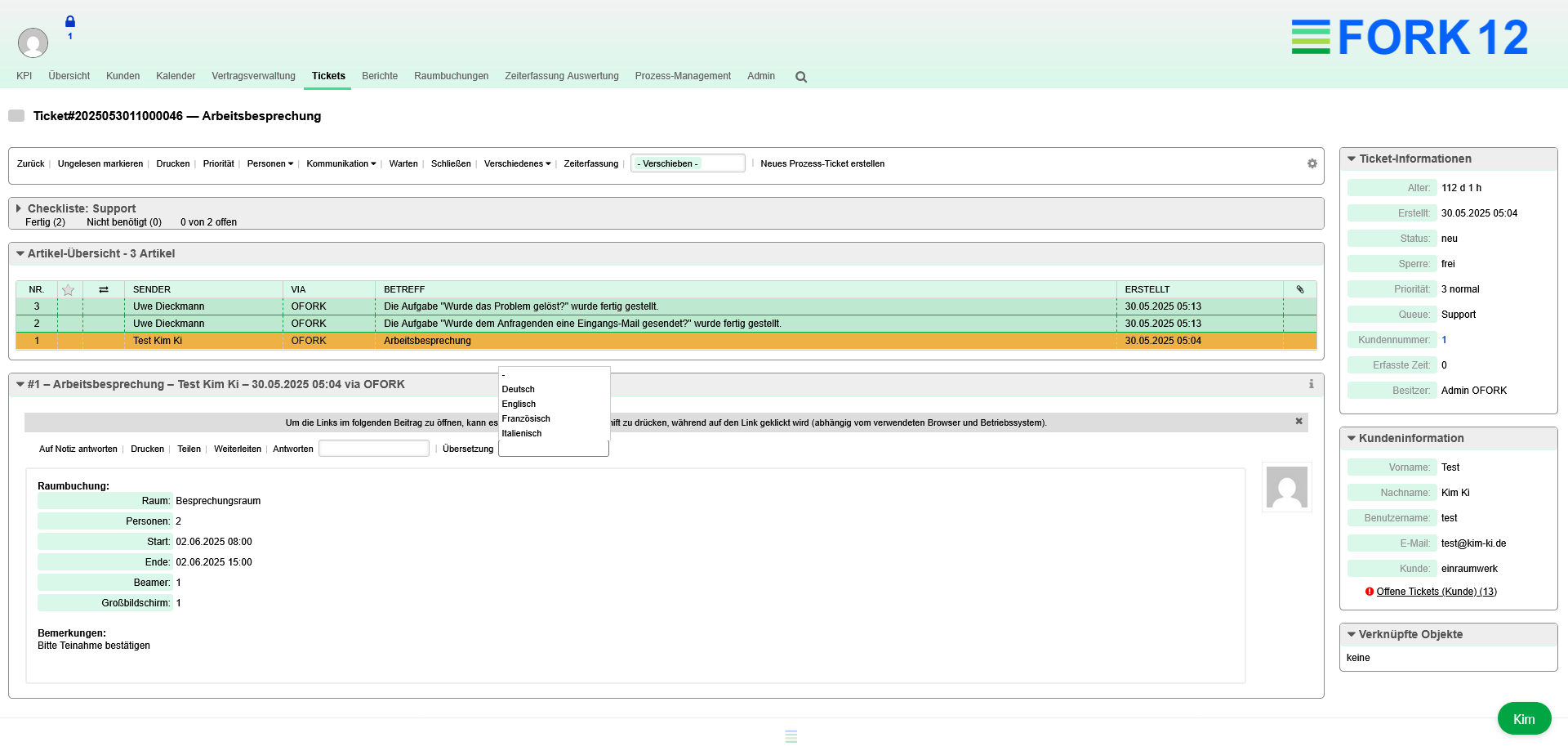The image size is (1568, 751).
Task: Dismiss the link hint notice
Action: [x=1298, y=422]
